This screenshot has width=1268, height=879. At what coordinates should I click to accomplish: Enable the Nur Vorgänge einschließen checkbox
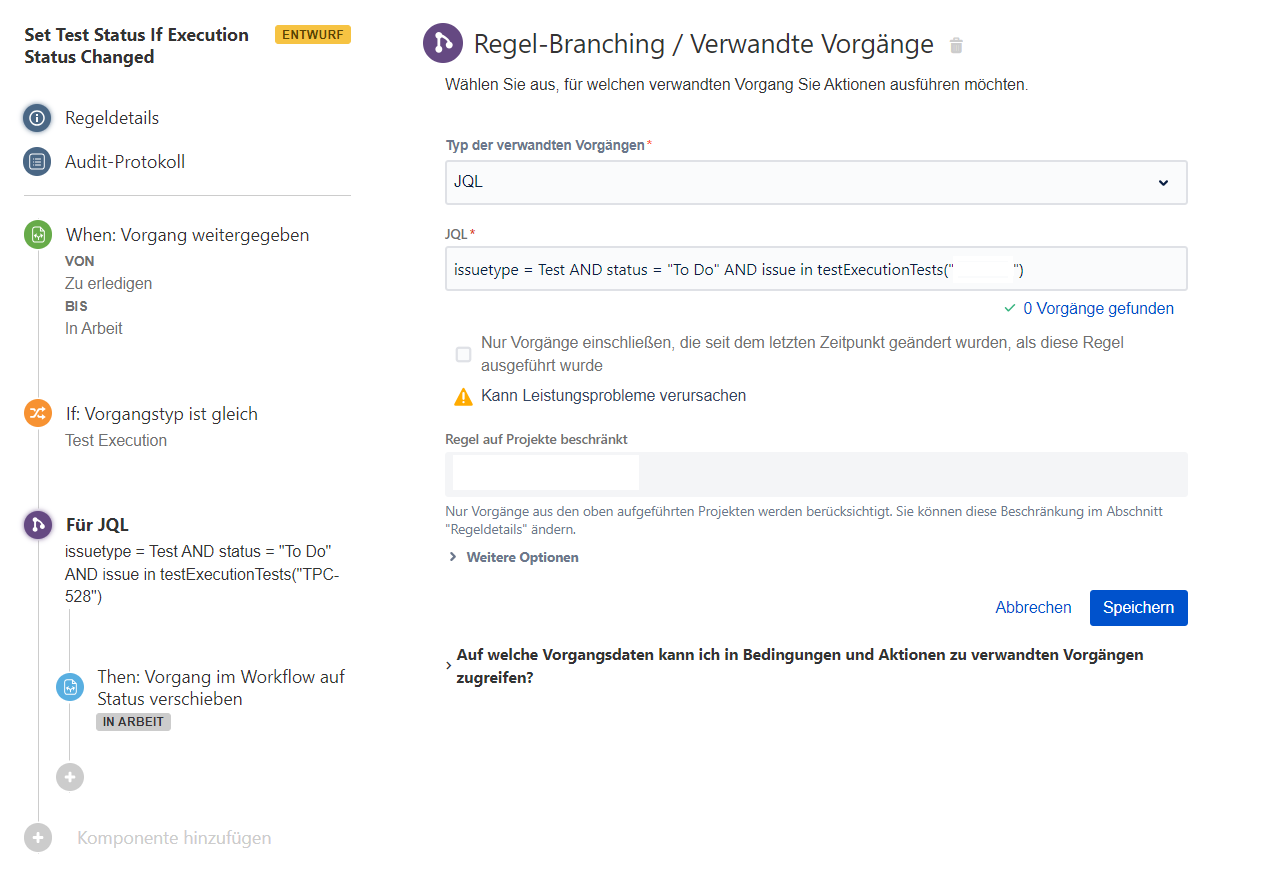(x=463, y=354)
